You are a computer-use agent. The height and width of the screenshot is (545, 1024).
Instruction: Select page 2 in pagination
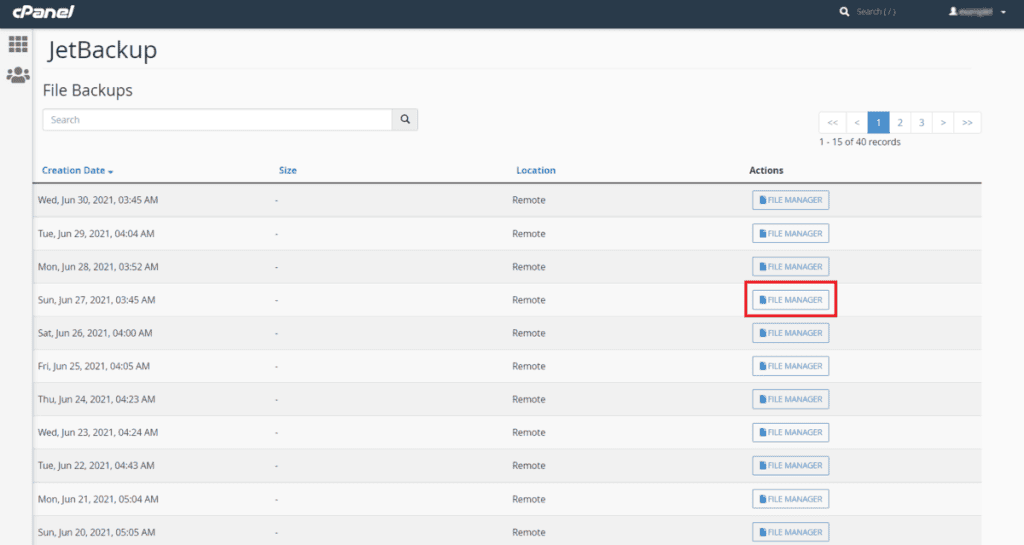900,123
